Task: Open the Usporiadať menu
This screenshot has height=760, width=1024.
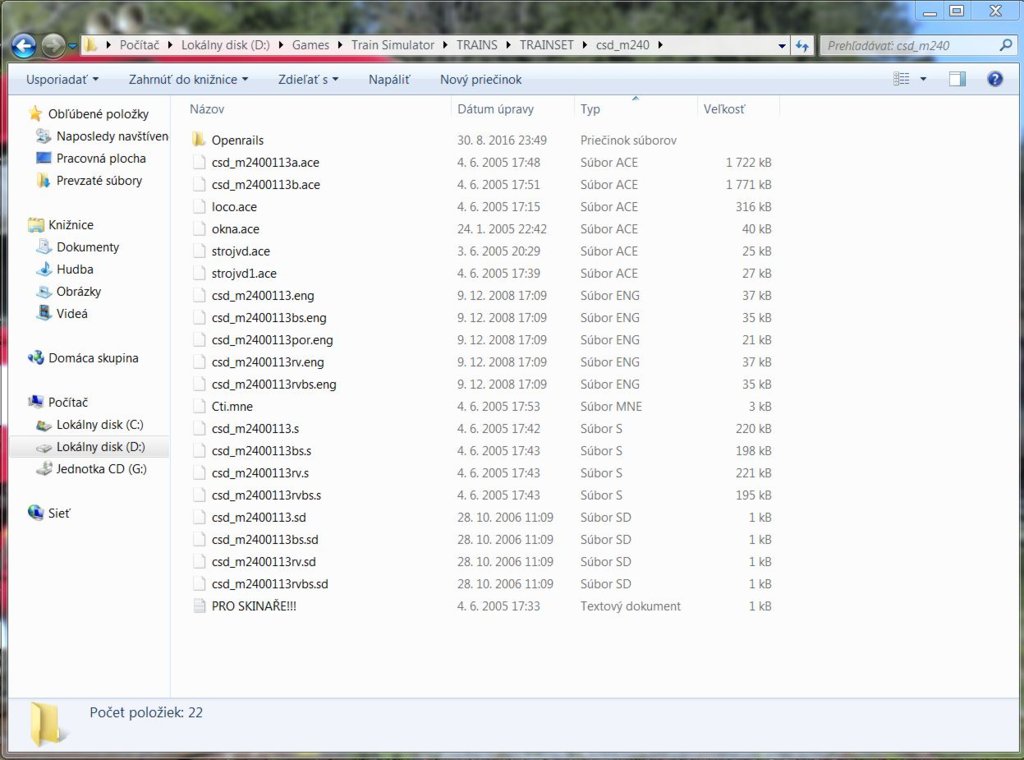Action: coord(62,79)
